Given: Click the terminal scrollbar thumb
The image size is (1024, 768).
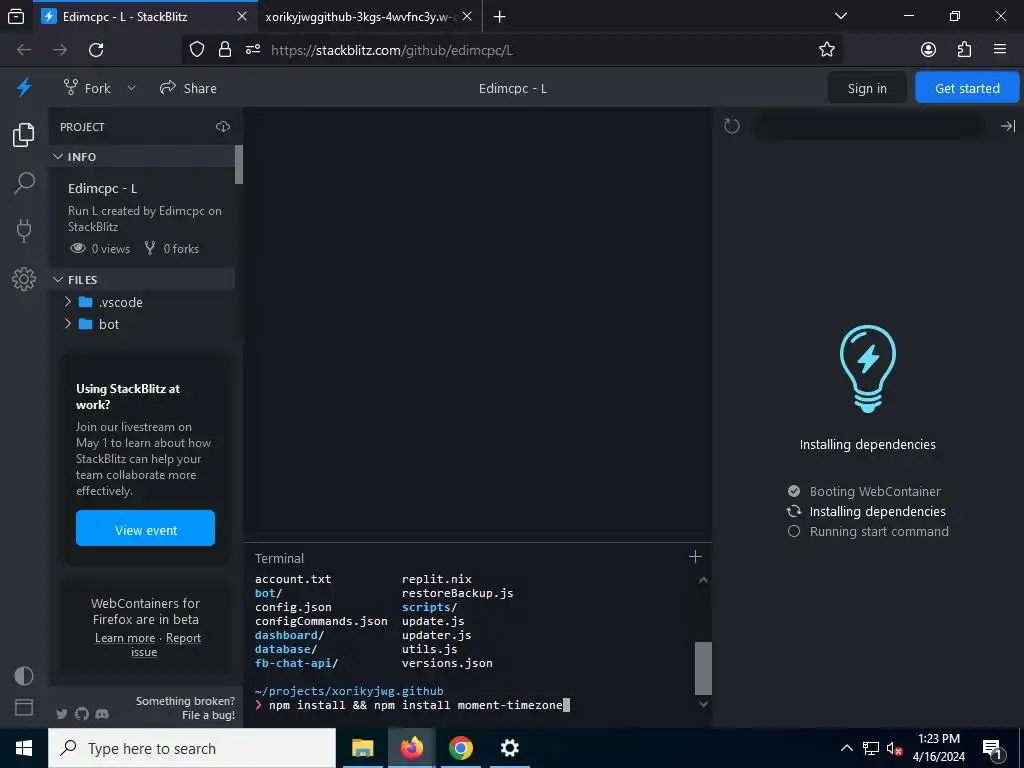Looking at the screenshot, I should [703, 669].
